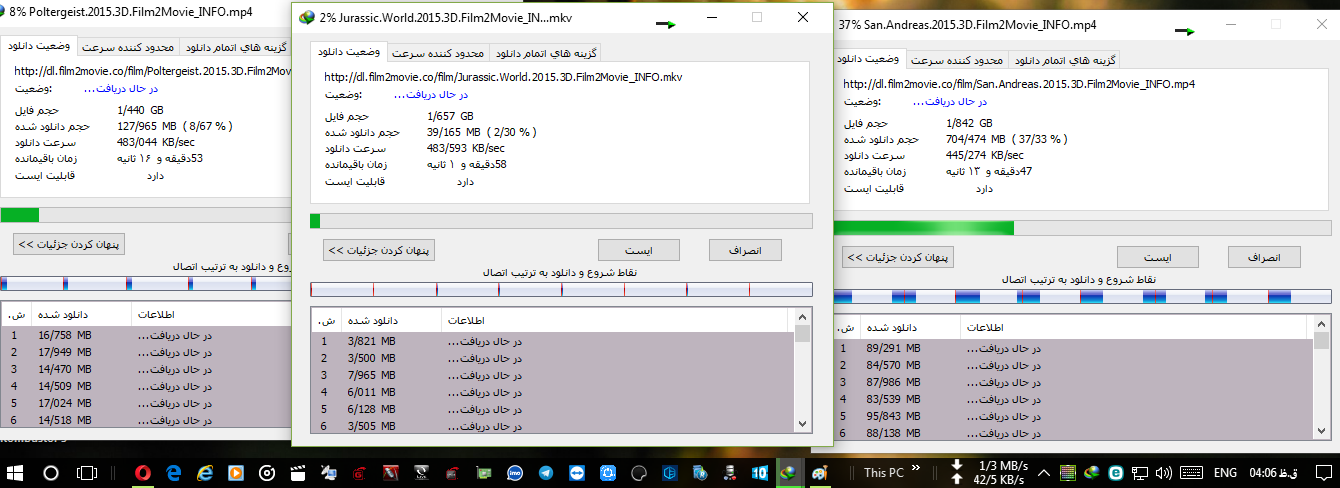Viewport: 1340px width, 488px height.
Task: Click انصراف (Cancel) in Jurassic World window
Action: point(745,250)
